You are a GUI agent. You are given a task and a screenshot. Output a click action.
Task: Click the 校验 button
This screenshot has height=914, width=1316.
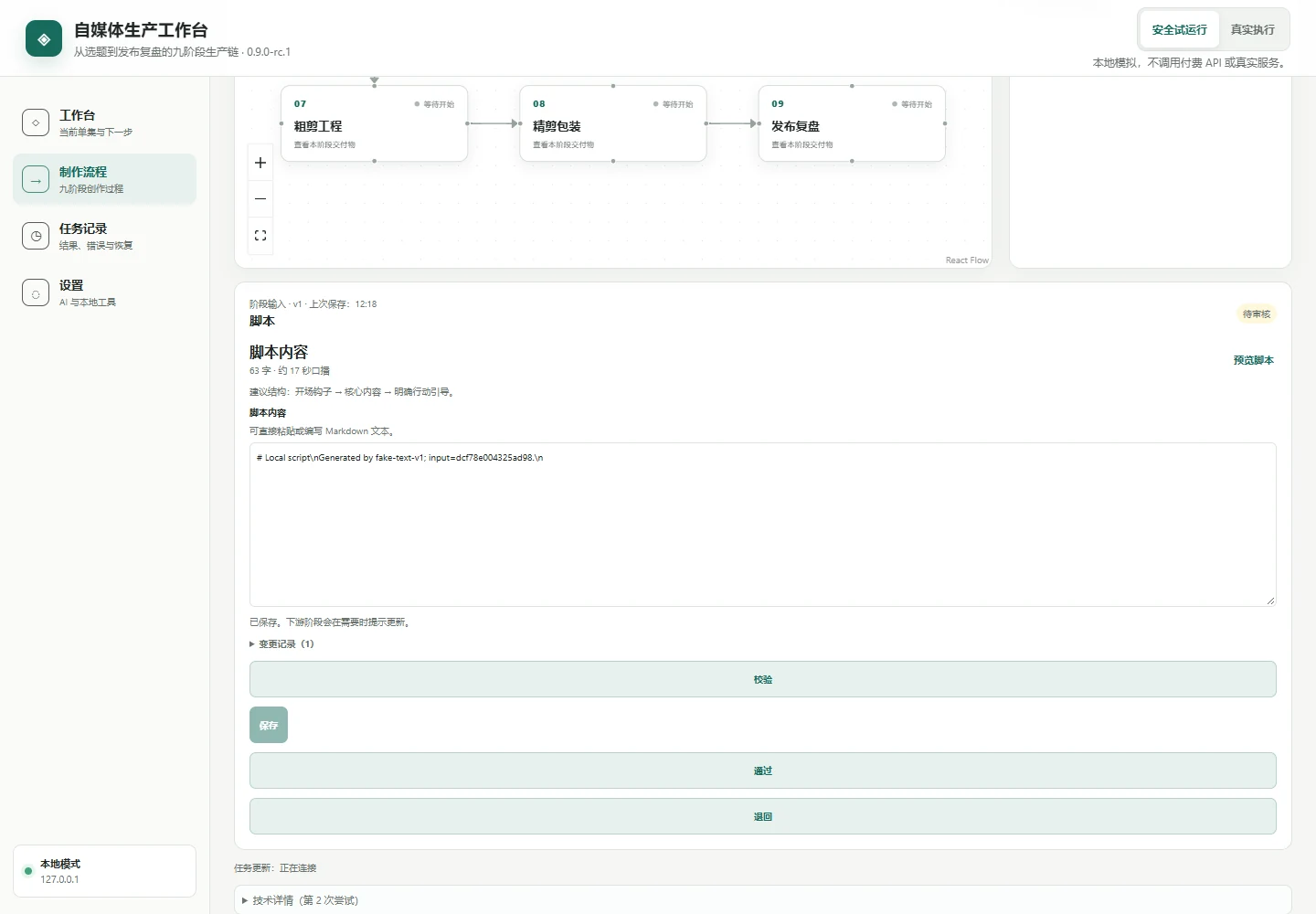(763, 679)
